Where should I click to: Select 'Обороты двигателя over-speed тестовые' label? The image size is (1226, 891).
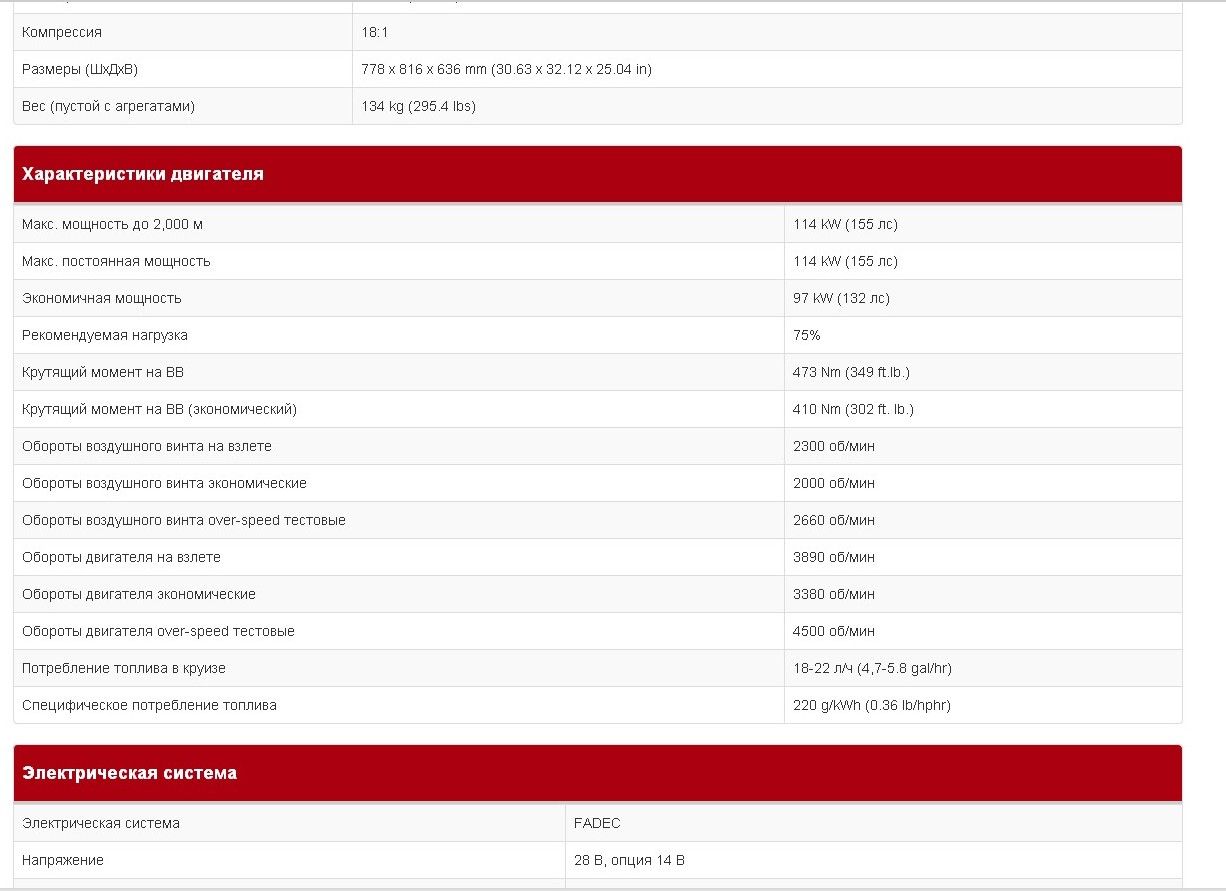coord(158,631)
